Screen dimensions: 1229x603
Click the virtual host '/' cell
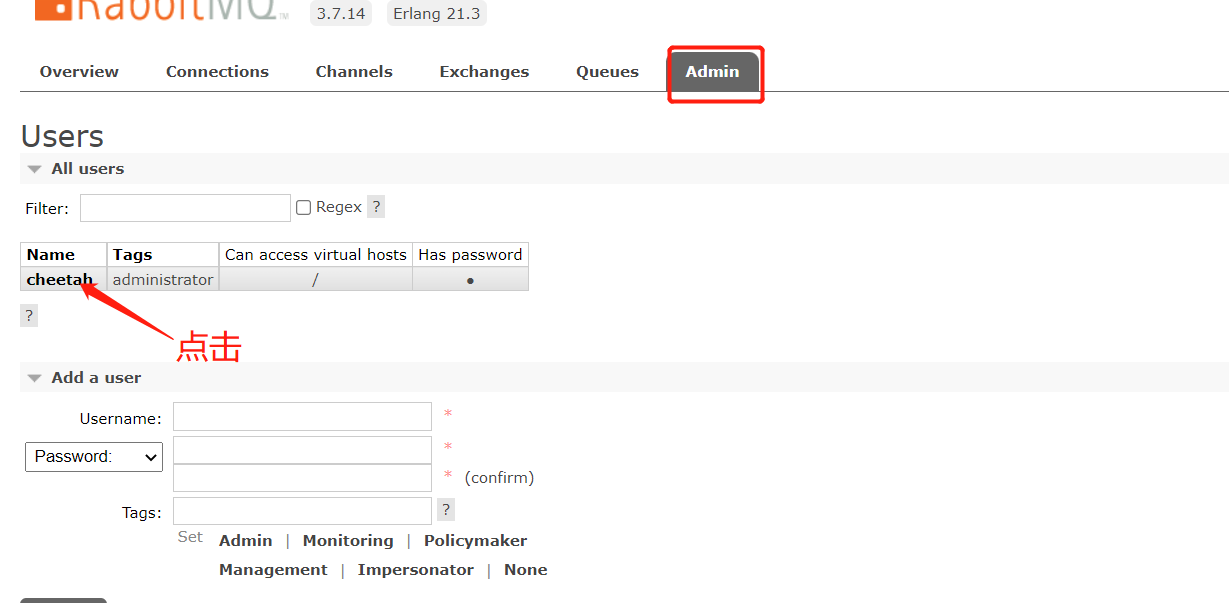[x=316, y=280]
